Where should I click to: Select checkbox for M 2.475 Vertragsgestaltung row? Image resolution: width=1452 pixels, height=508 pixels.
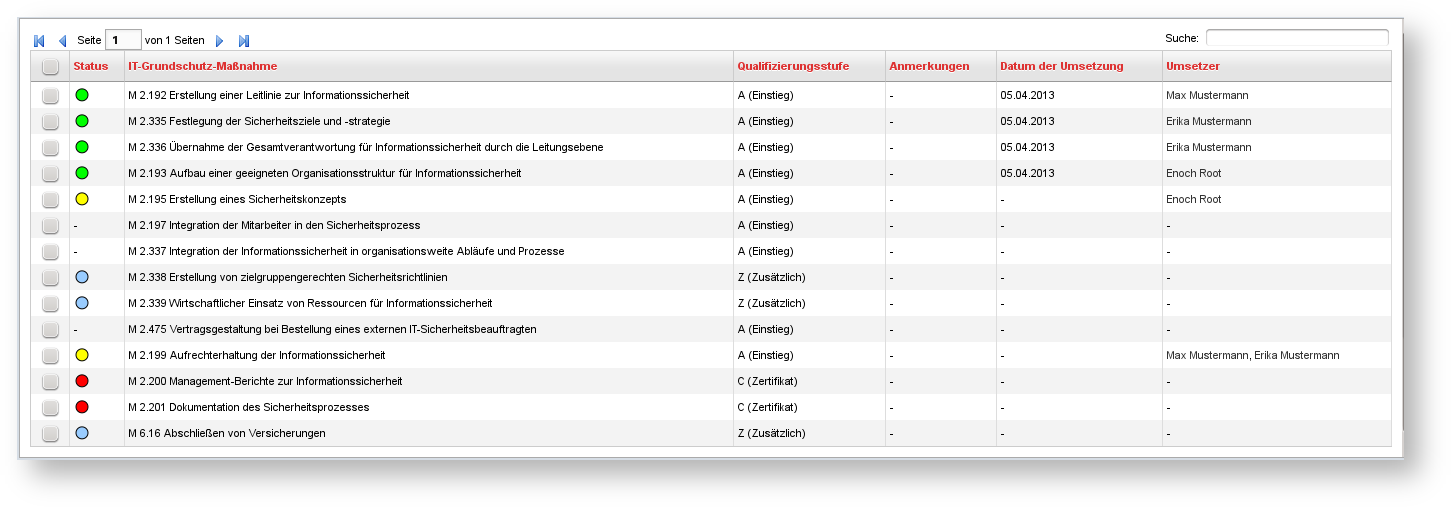coord(50,329)
